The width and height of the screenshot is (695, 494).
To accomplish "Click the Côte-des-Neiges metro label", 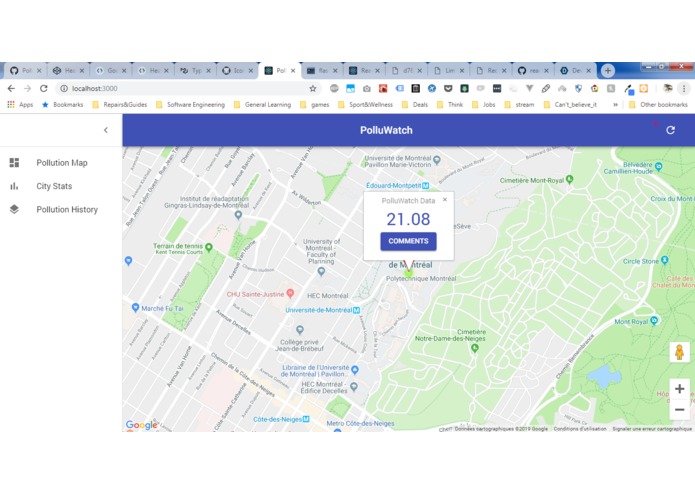I will click(x=277, y=419).
